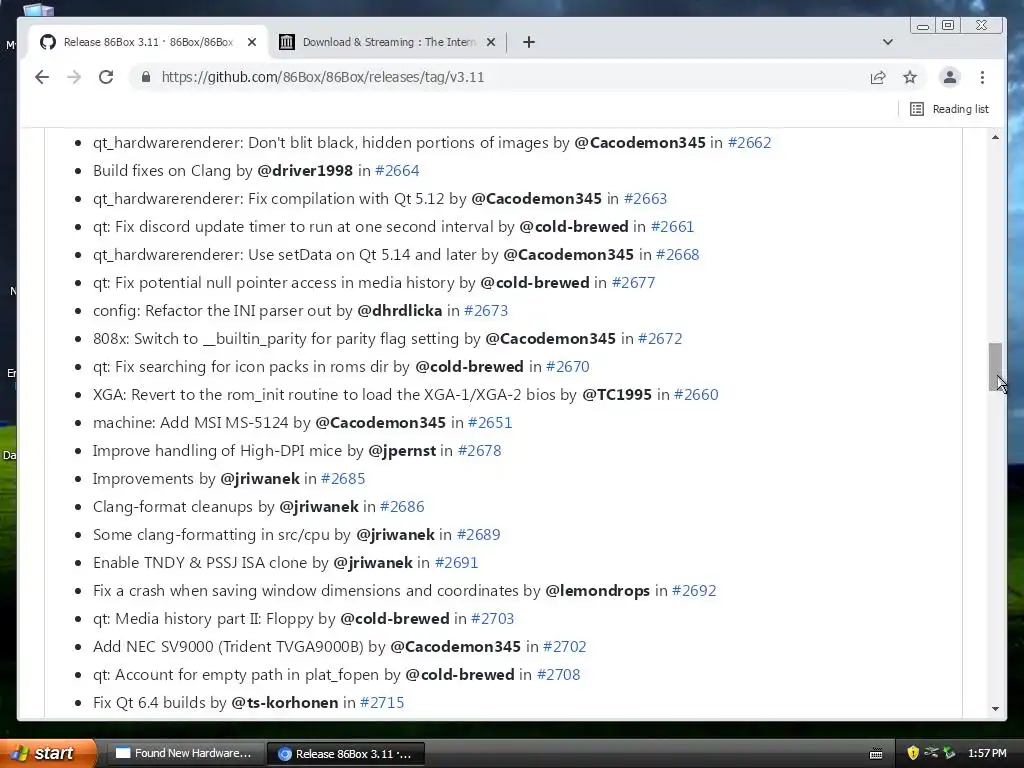Screen dimensions: 1024x768
Task: Open pull request #2708 link
Action: (558, 675)
